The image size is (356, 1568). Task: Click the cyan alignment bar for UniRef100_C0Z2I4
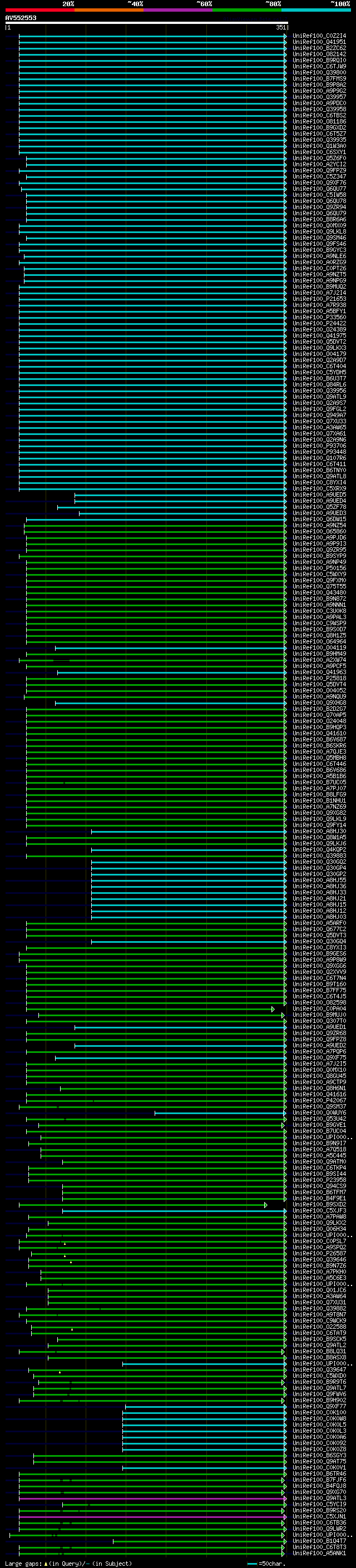pos(152,36)
